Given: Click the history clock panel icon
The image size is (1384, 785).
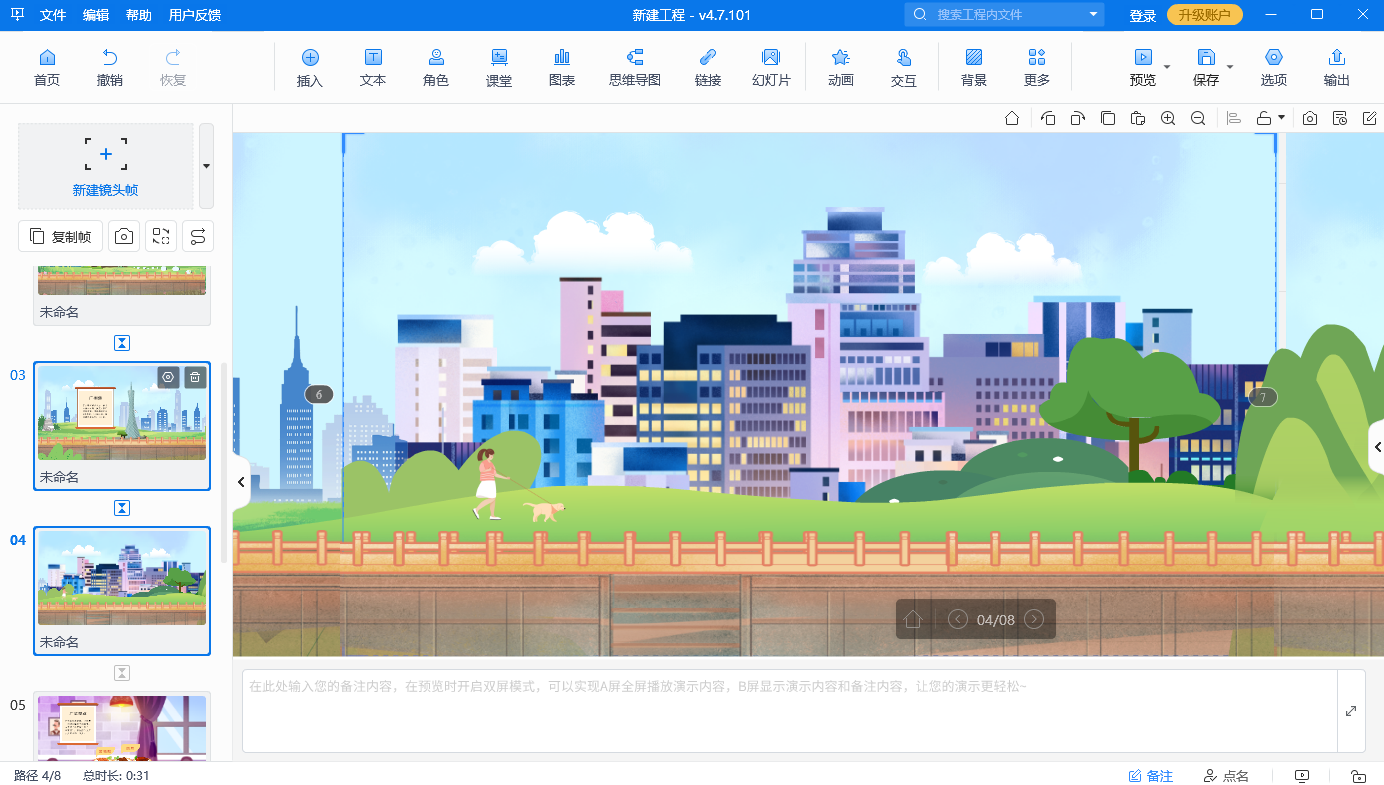Looking at the screenshot, I should click(x=1340, y=118).
